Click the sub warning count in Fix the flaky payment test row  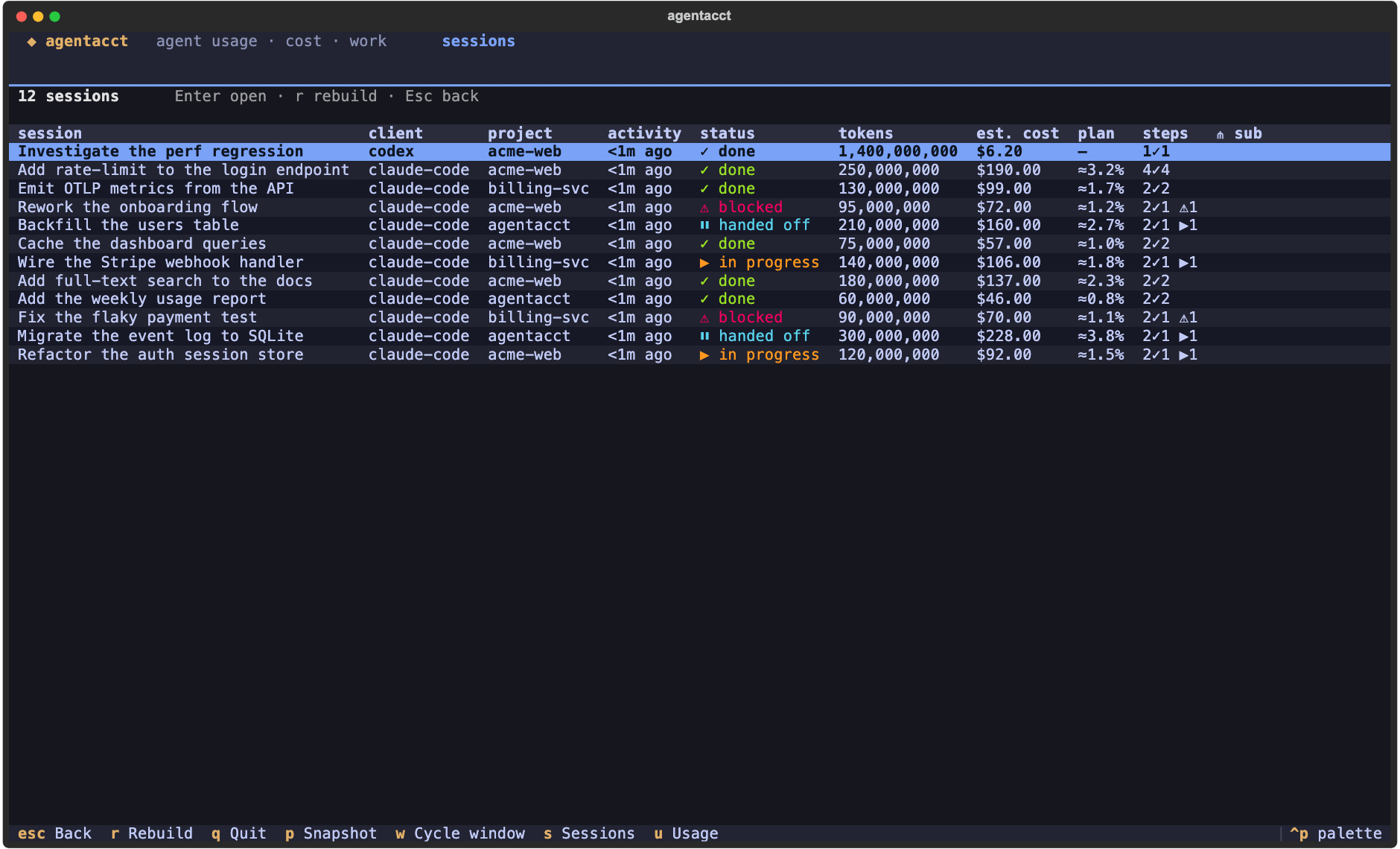click(1189, 318)
